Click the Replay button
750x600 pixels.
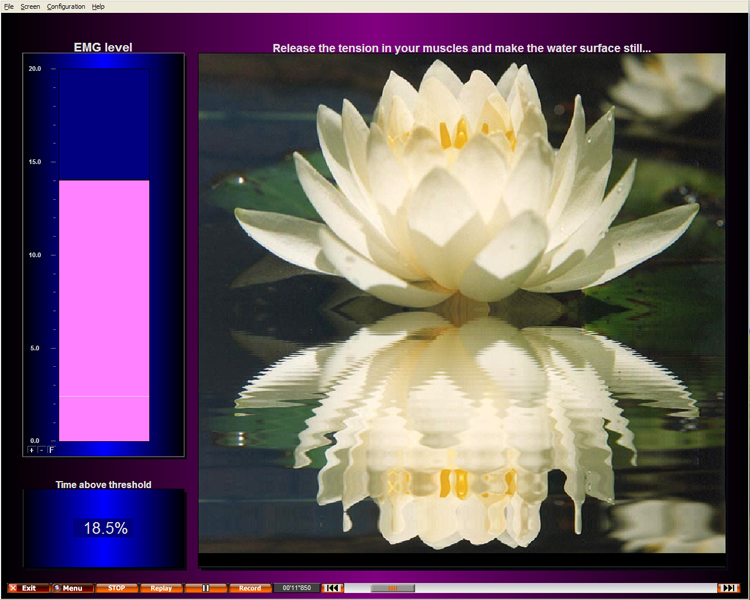tap(161, 588)
